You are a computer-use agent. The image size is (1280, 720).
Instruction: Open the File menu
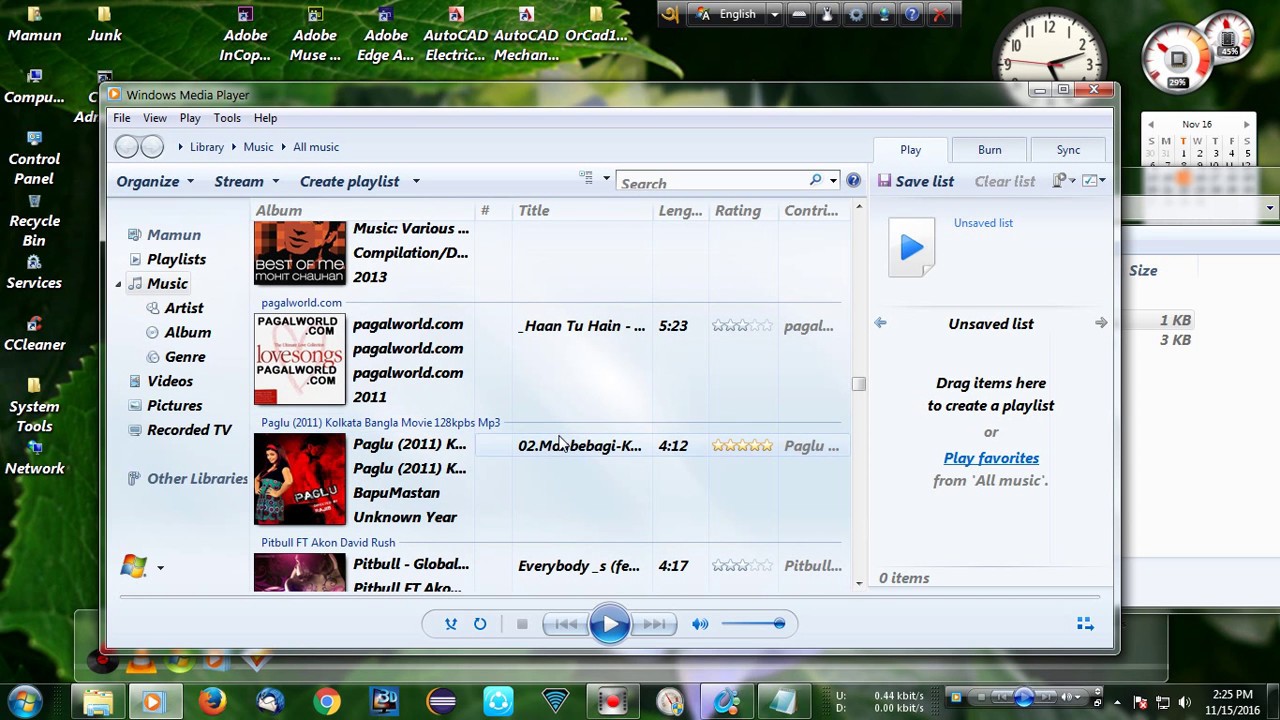pyautogui.click(x=121, y=118)
